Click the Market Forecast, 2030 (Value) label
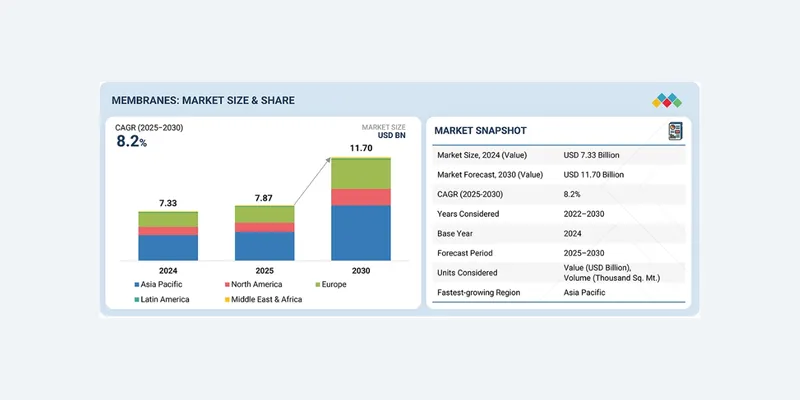Viewport: 800px width, 400px height. 490,174
